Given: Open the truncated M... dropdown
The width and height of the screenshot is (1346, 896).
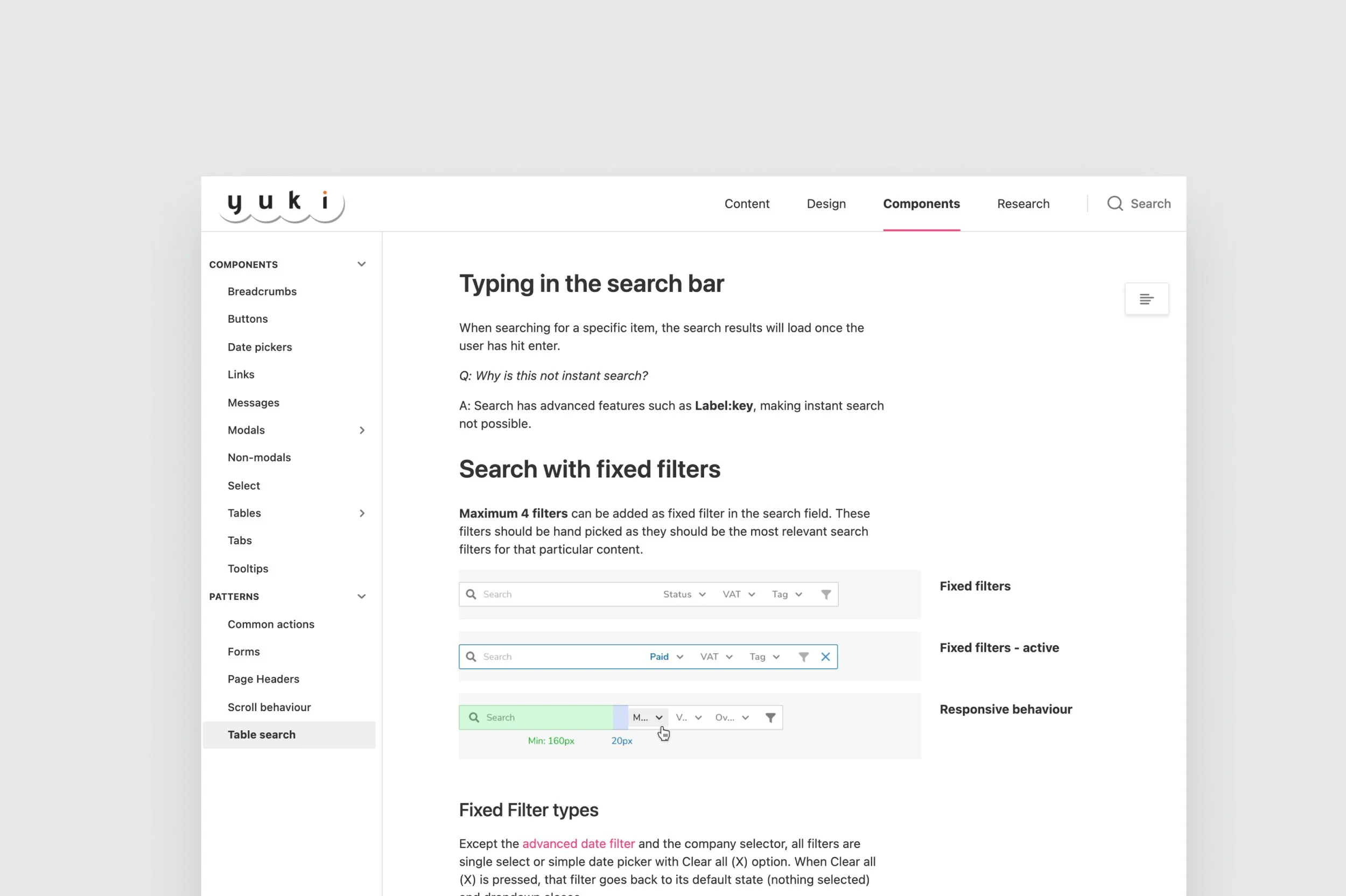Looking at the screenshot, I should [648, 718].
